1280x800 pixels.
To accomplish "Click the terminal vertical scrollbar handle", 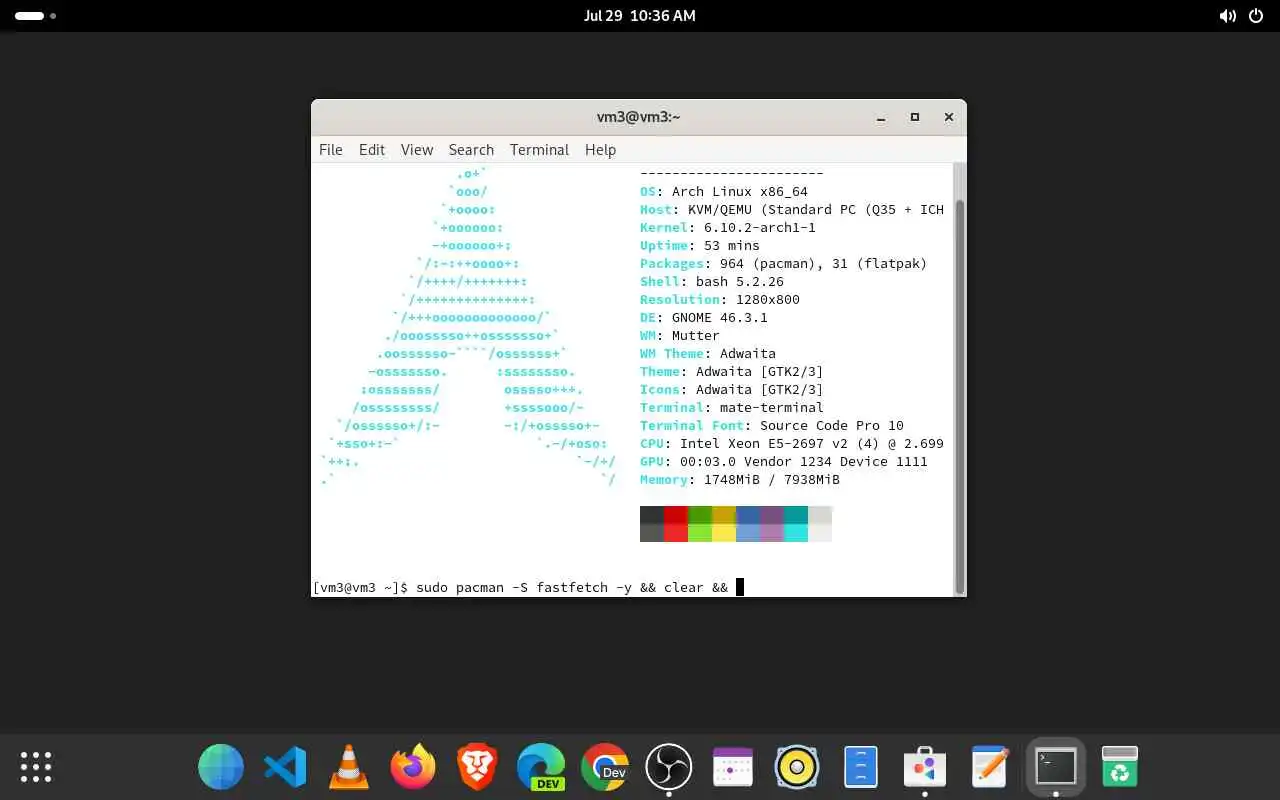I will [960, 396].
